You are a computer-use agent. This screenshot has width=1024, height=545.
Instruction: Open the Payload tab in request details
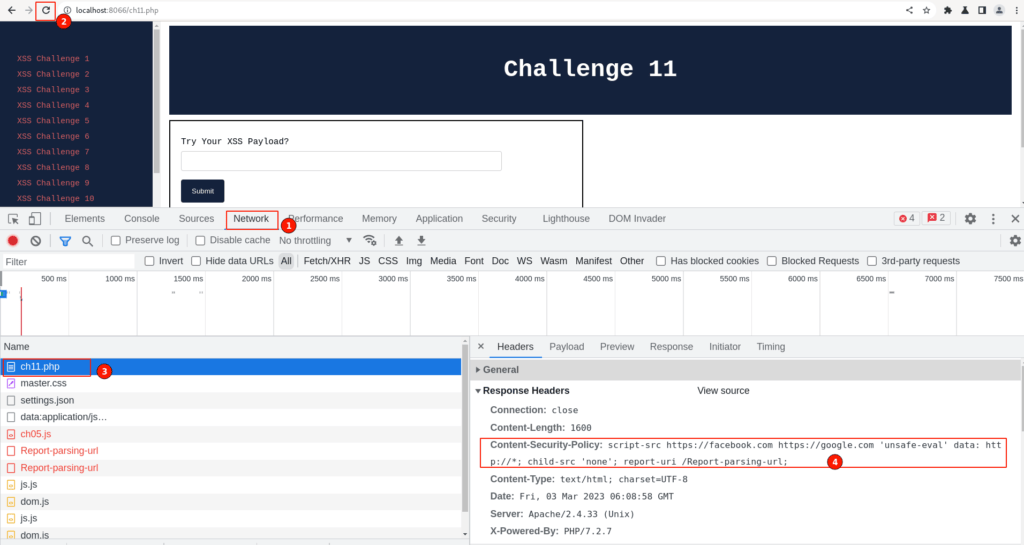coord(566,347)
